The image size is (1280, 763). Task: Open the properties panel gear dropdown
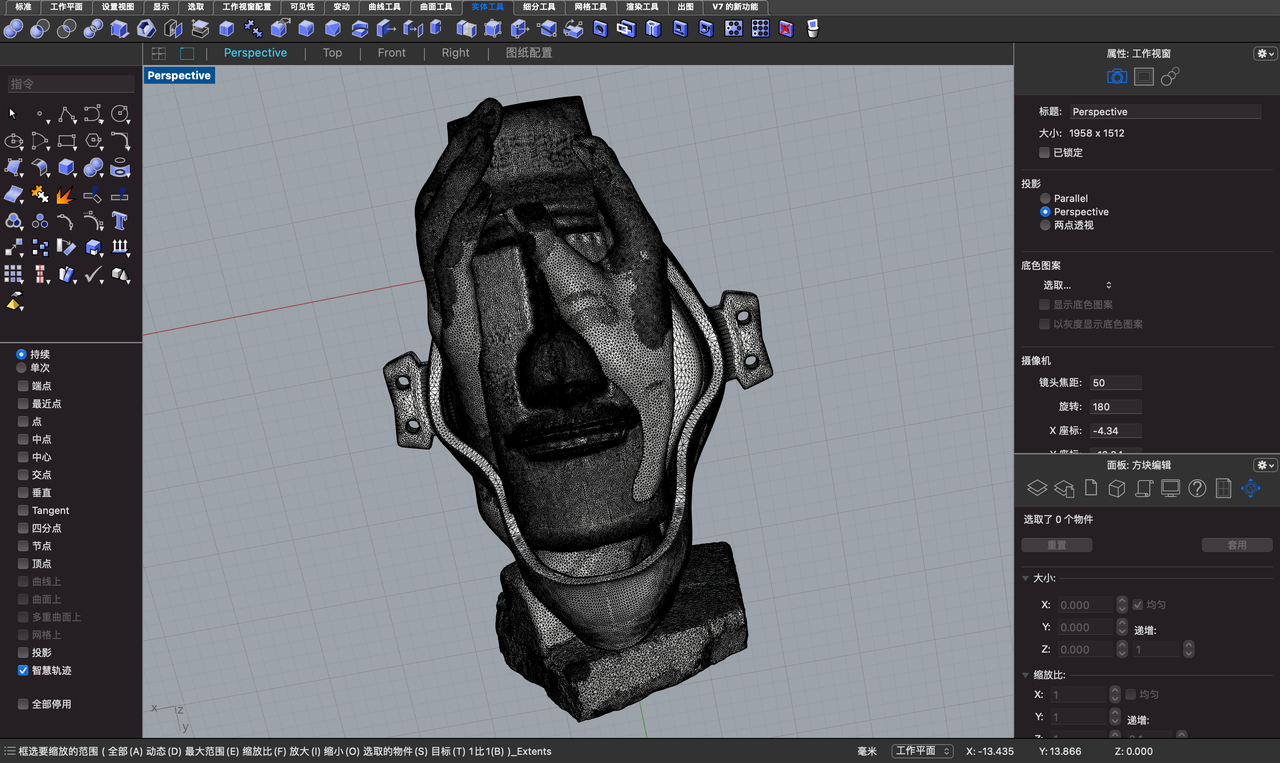(x=1265, y=54)
